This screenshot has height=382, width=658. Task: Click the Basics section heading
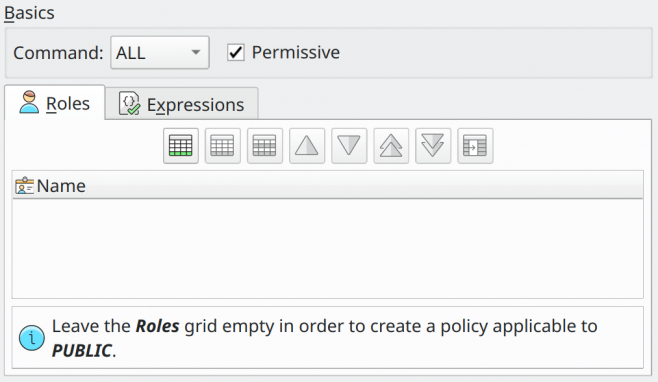click(x=29, y=13)
